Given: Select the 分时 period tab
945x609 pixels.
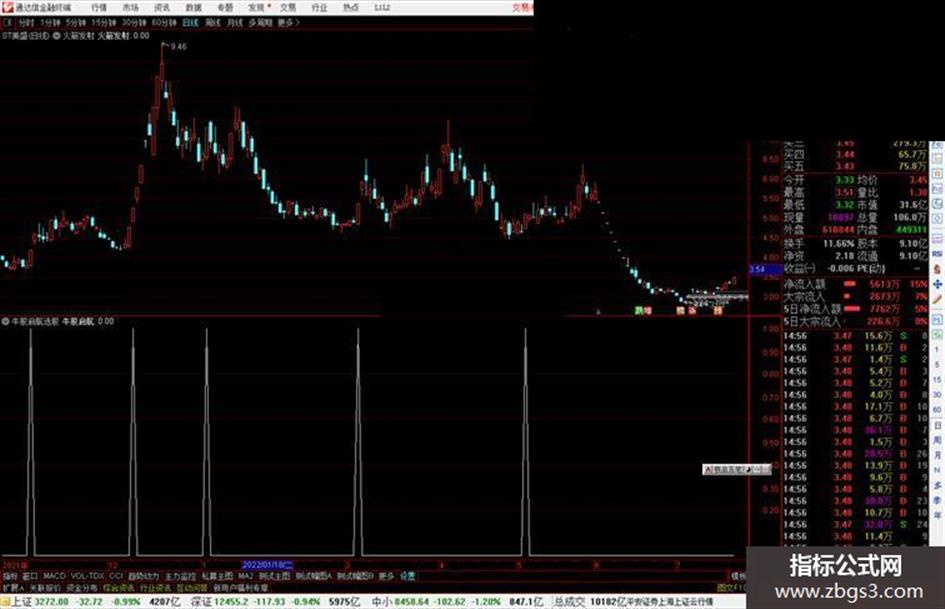Looking at the screenshot, I should point(25,22).
